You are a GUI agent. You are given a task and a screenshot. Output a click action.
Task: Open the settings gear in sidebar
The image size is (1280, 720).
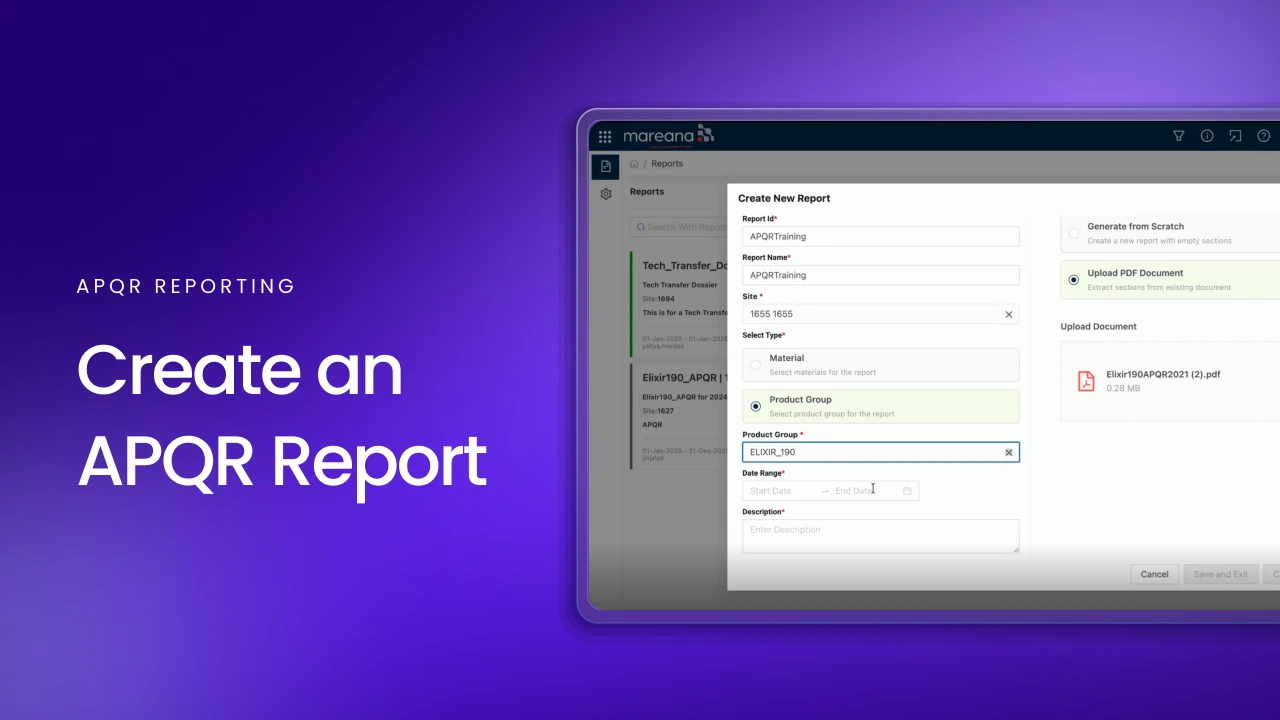606,194
